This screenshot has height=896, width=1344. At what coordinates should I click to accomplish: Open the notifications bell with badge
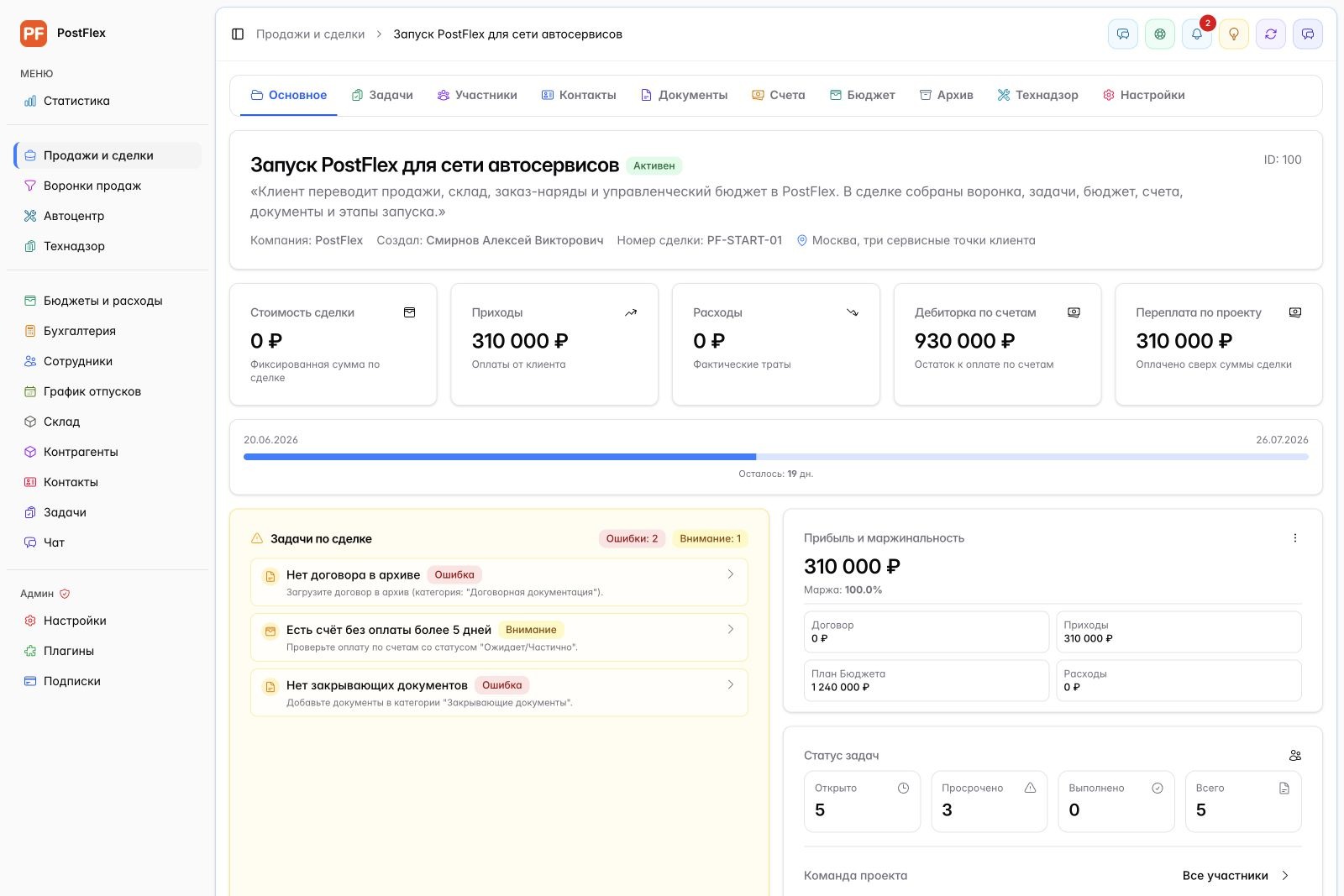(x=1197, y=34)
